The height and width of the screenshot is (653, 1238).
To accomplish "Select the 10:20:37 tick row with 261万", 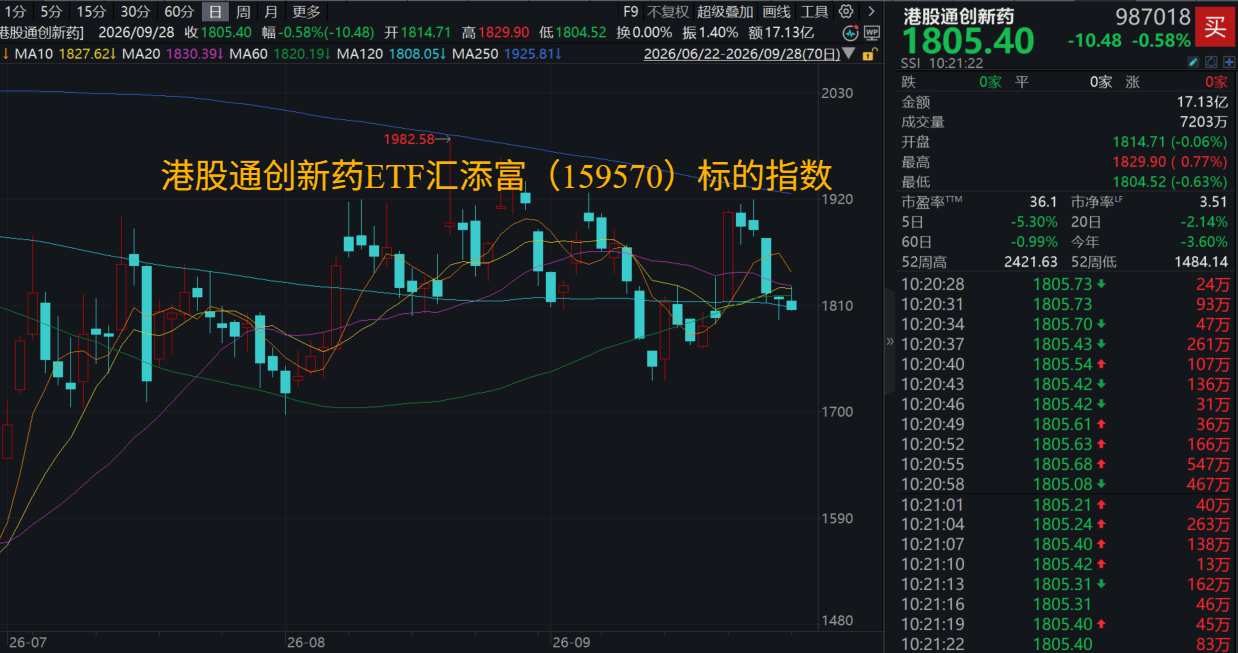I will pyautogui.click(x=1065, y=344).
